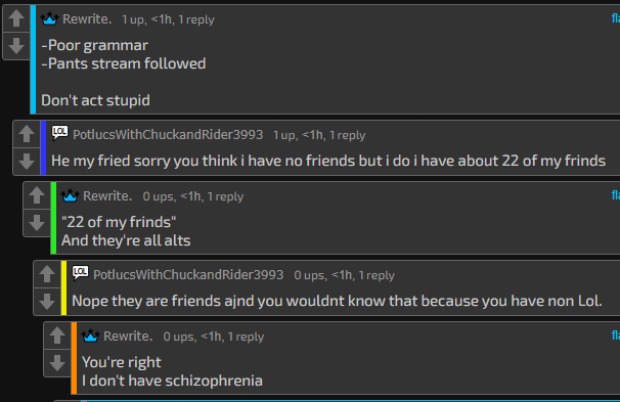This screenshot has width=620, height=402.
Task: Downvote the 'And they're all alts' comment
Action: pos(35,222)
